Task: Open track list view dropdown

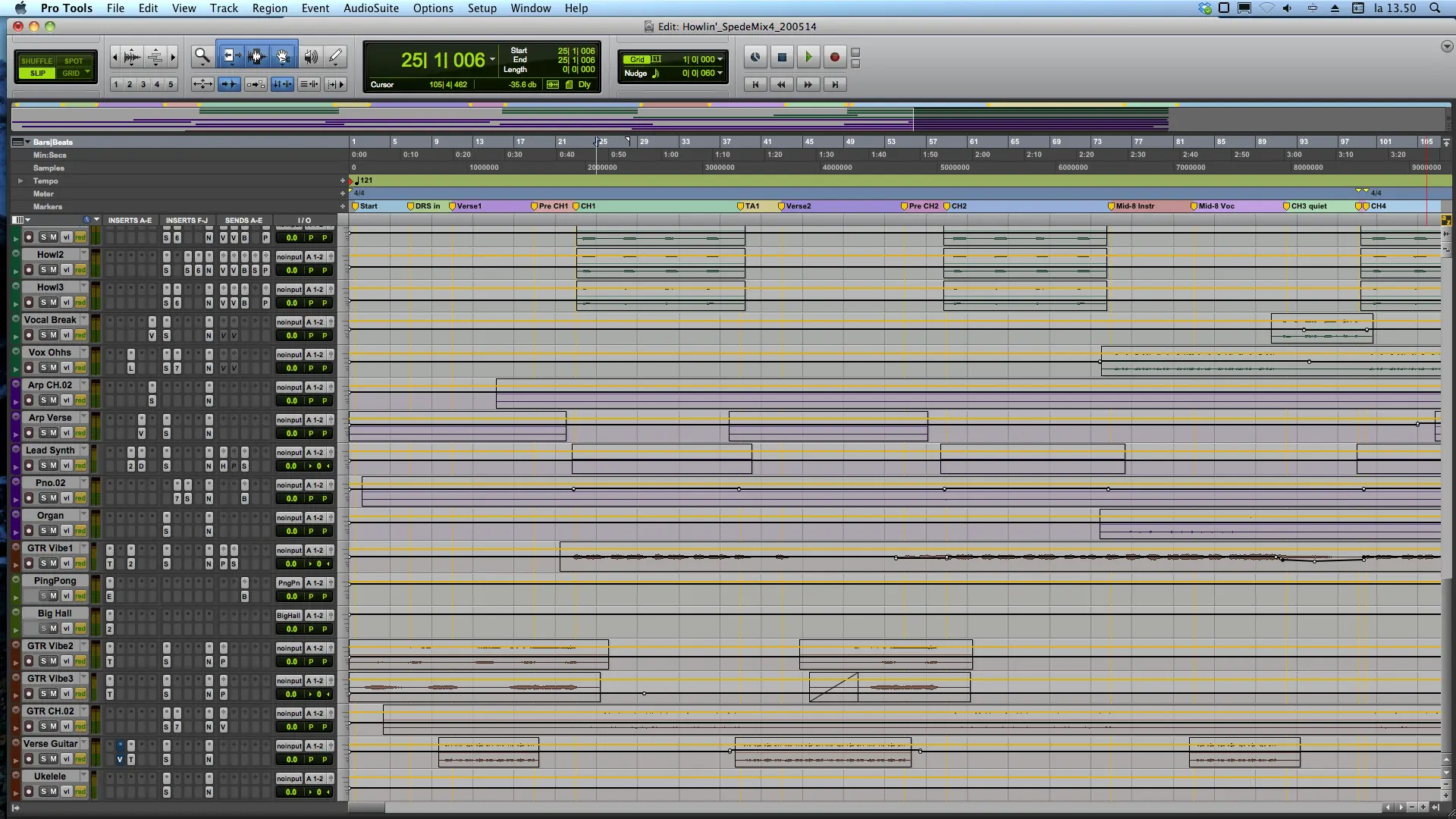Action: coord(20,220)
